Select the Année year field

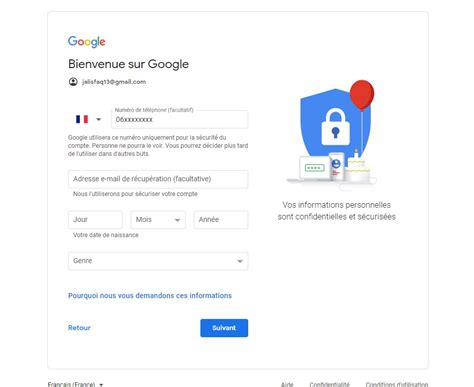point(221,220)
